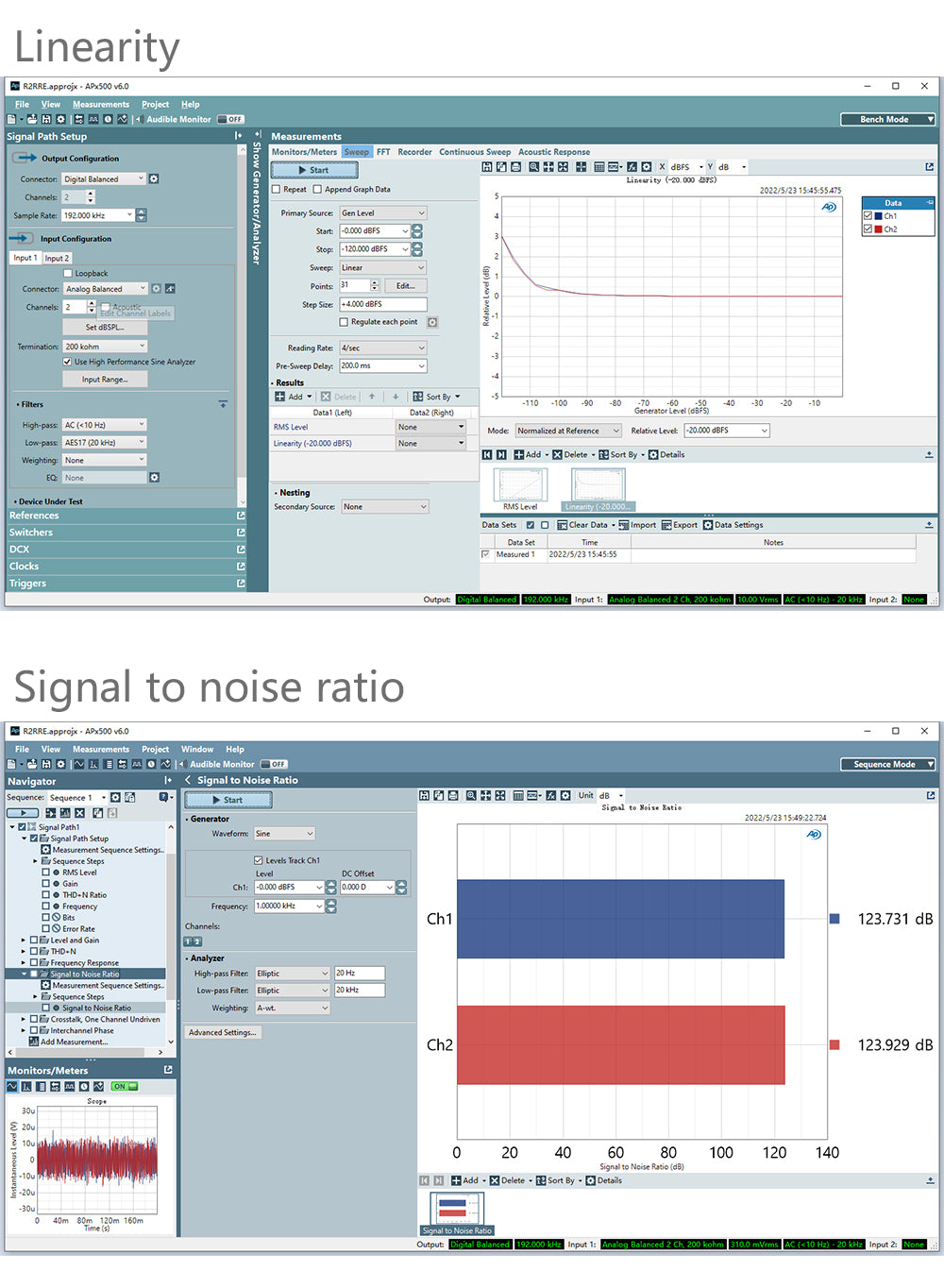Open Details for the Linearity result

(x=653, y=455)
